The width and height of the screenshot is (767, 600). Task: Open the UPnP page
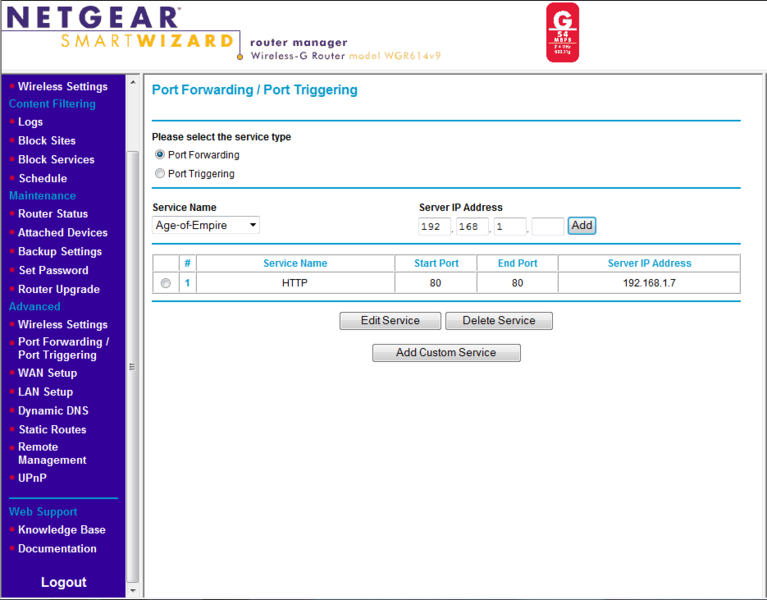(32, 478)
